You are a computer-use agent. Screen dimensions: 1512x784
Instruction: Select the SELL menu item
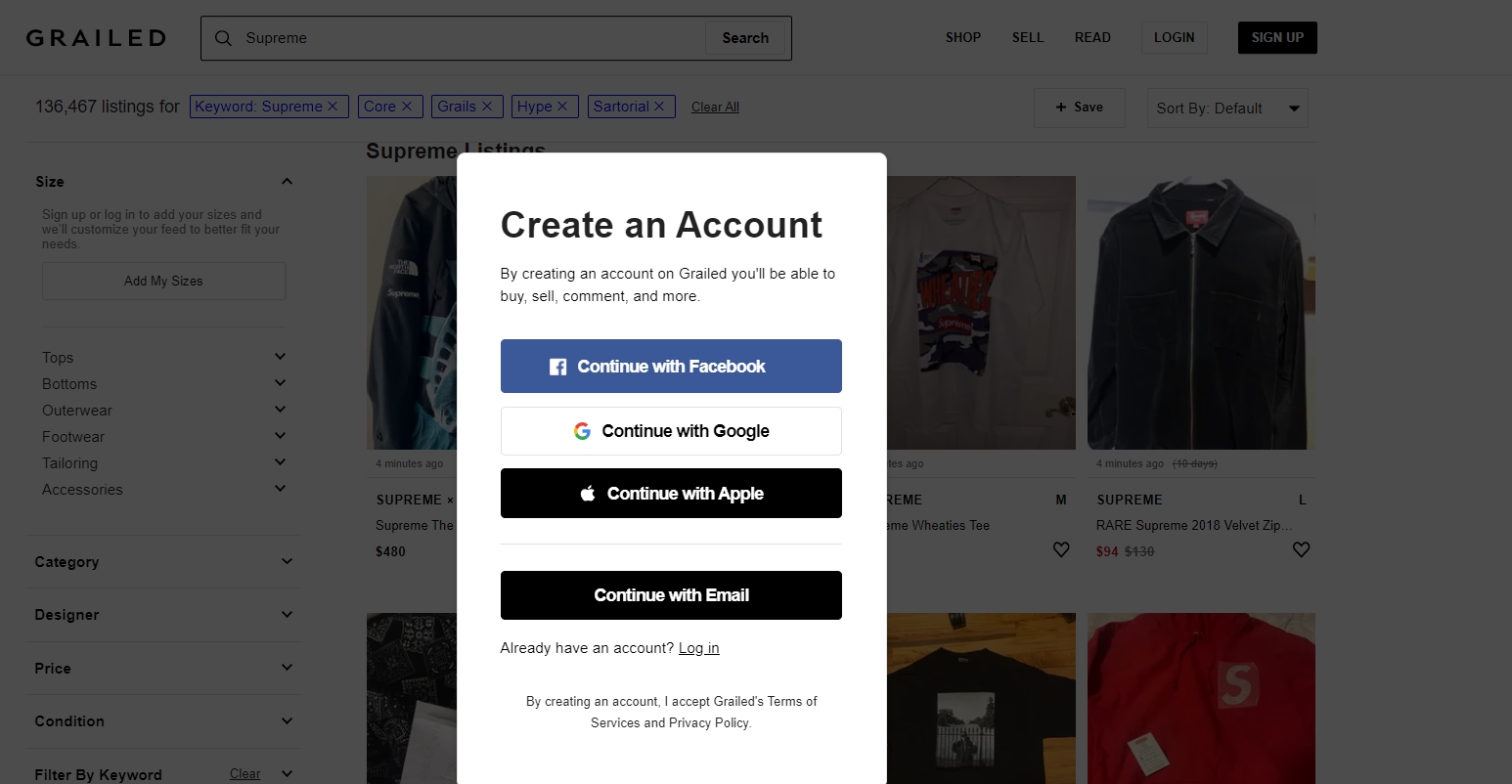[1028, 37]
